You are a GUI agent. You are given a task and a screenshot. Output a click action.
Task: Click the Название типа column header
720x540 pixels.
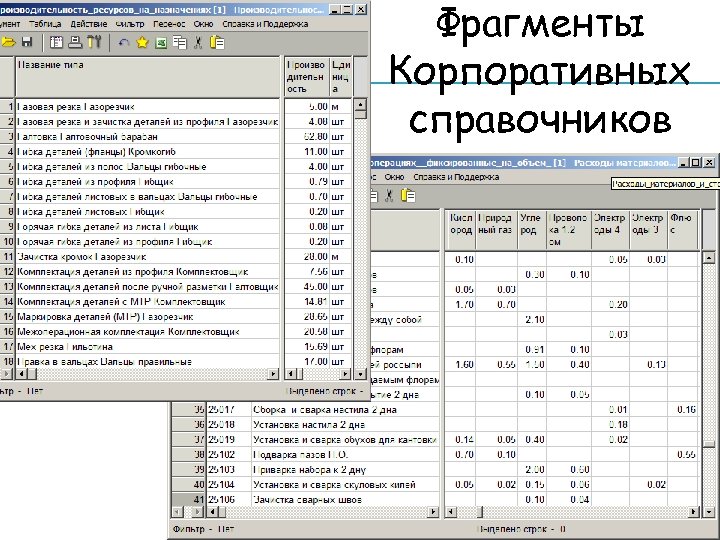tap(147, 76)
